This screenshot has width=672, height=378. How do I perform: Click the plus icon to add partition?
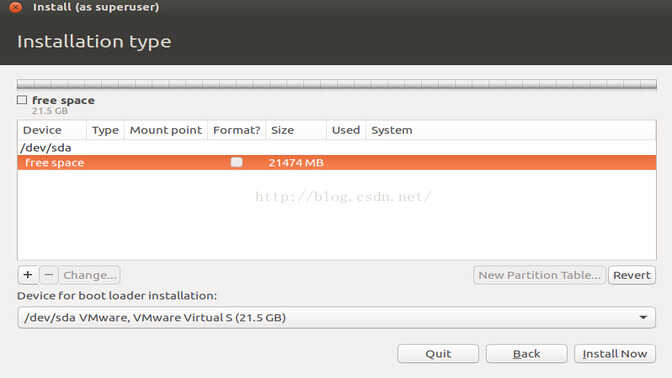(28, 275)
